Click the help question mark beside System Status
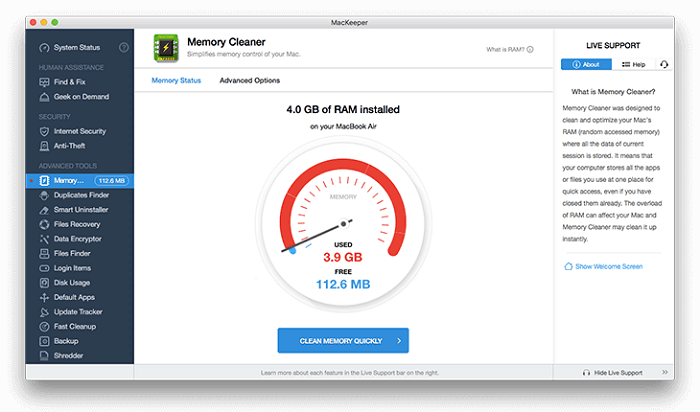 pyautogui.click(x=124, y=47)
